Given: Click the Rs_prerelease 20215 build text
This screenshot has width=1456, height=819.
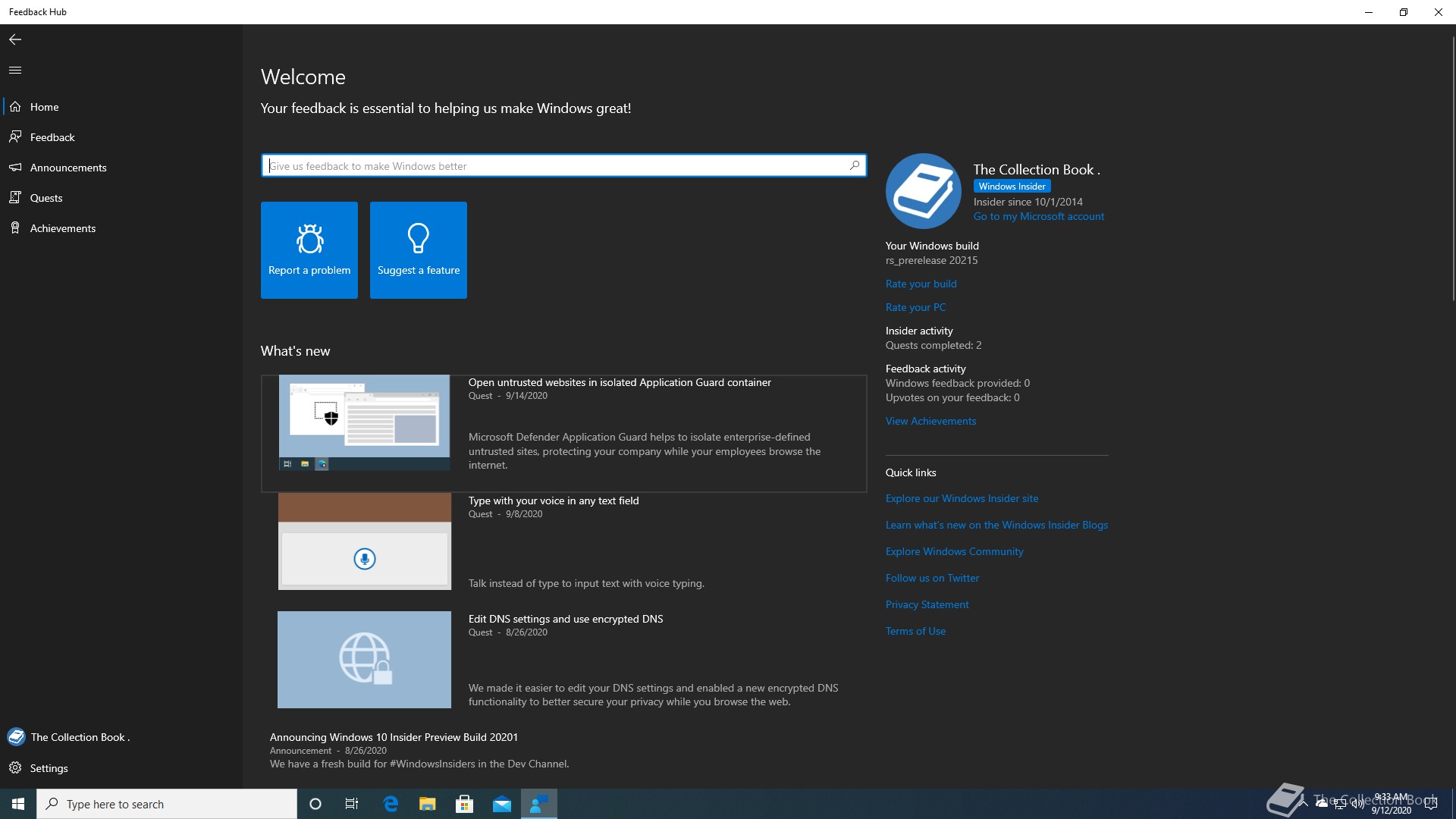Looking at the screenshot, I should tap(931, 260).
